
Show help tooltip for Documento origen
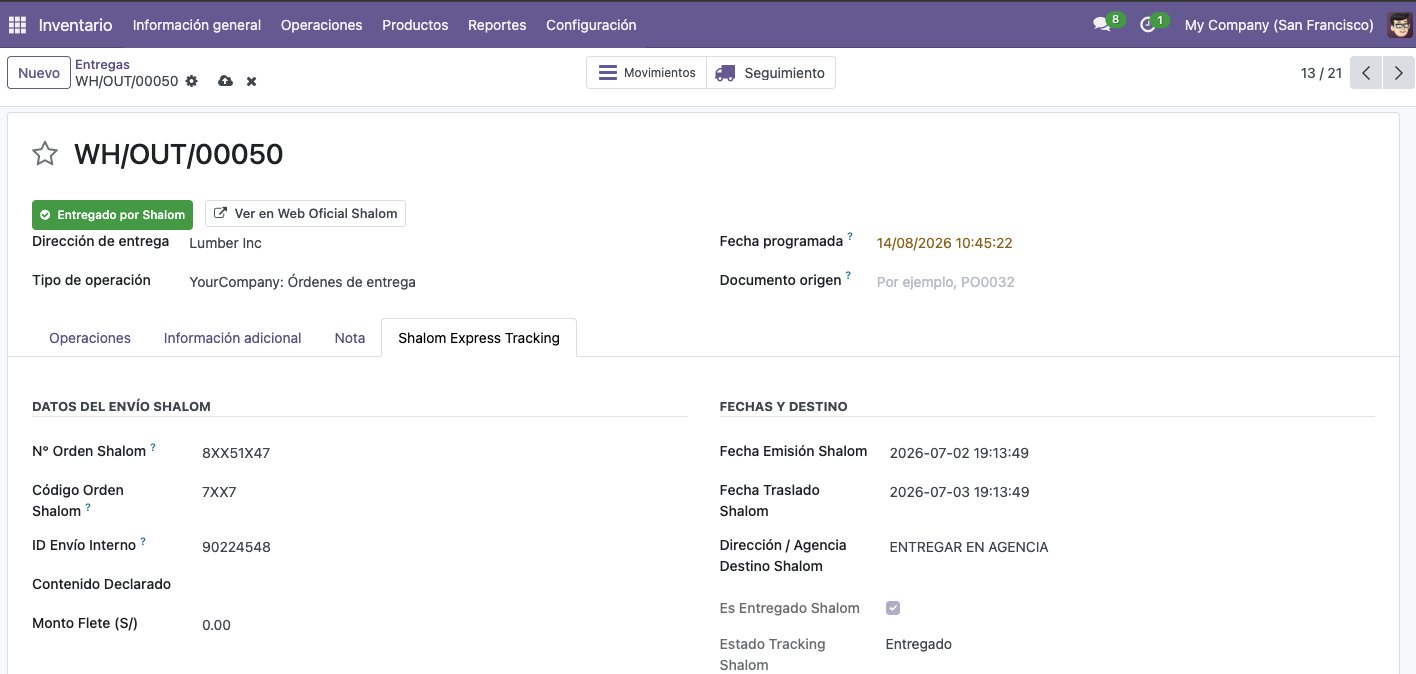(x=848, y=276)
